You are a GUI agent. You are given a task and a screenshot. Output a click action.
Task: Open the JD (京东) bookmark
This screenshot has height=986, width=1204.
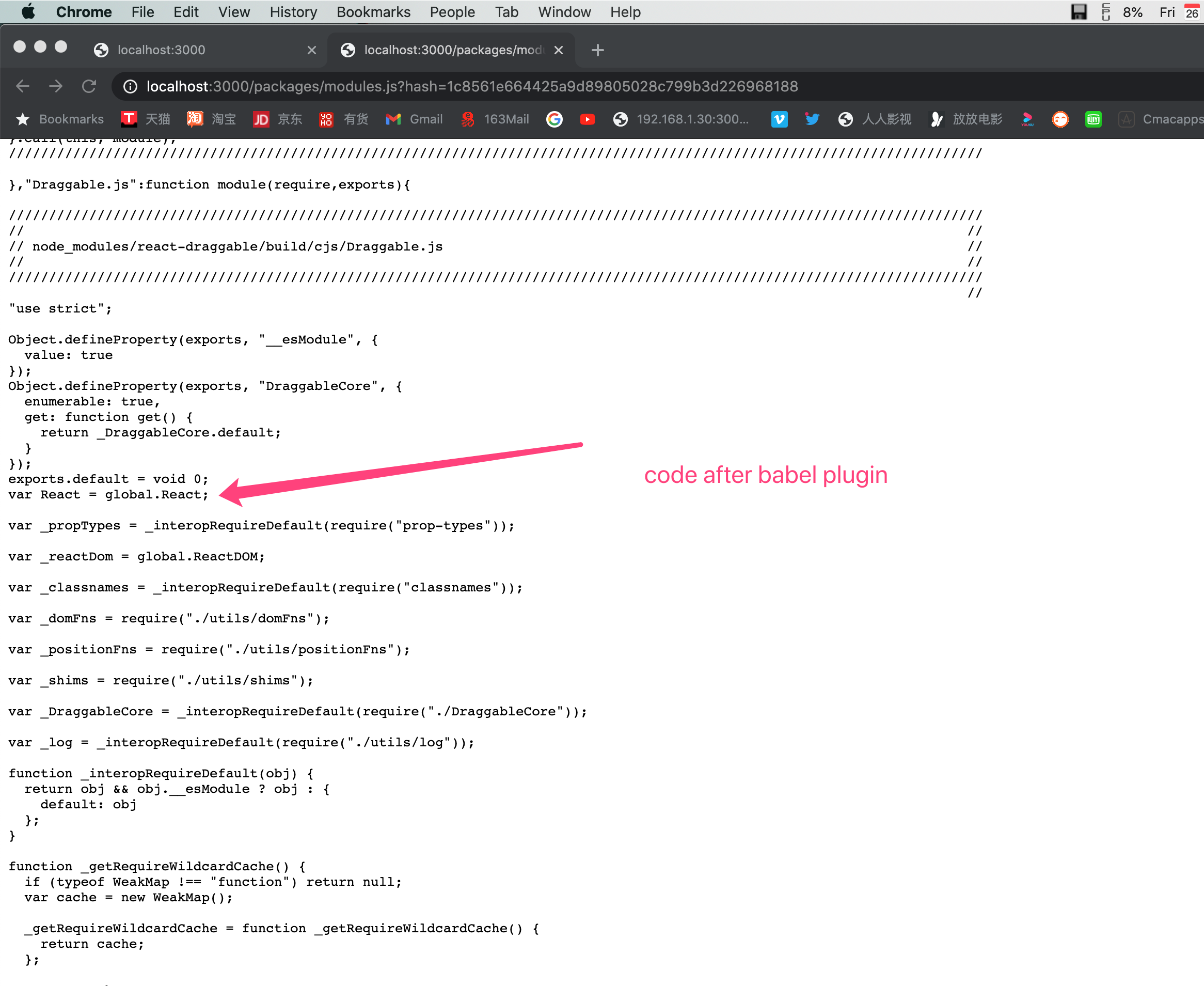coord(276,119)
